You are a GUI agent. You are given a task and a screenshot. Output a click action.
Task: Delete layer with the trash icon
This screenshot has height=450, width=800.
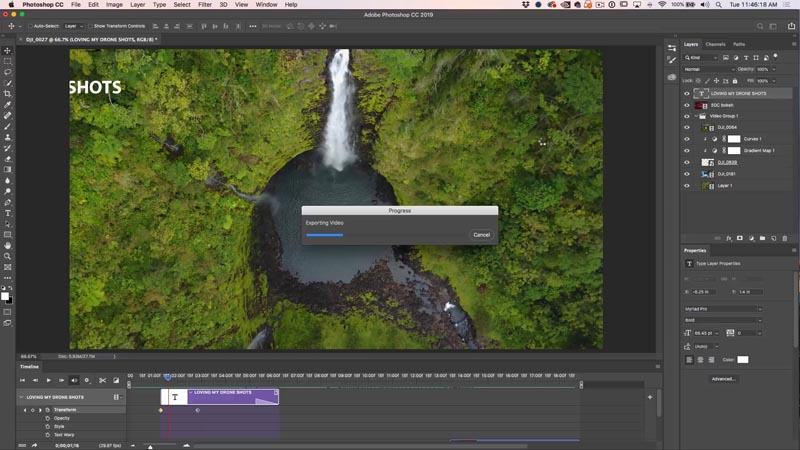click(785, 238)
